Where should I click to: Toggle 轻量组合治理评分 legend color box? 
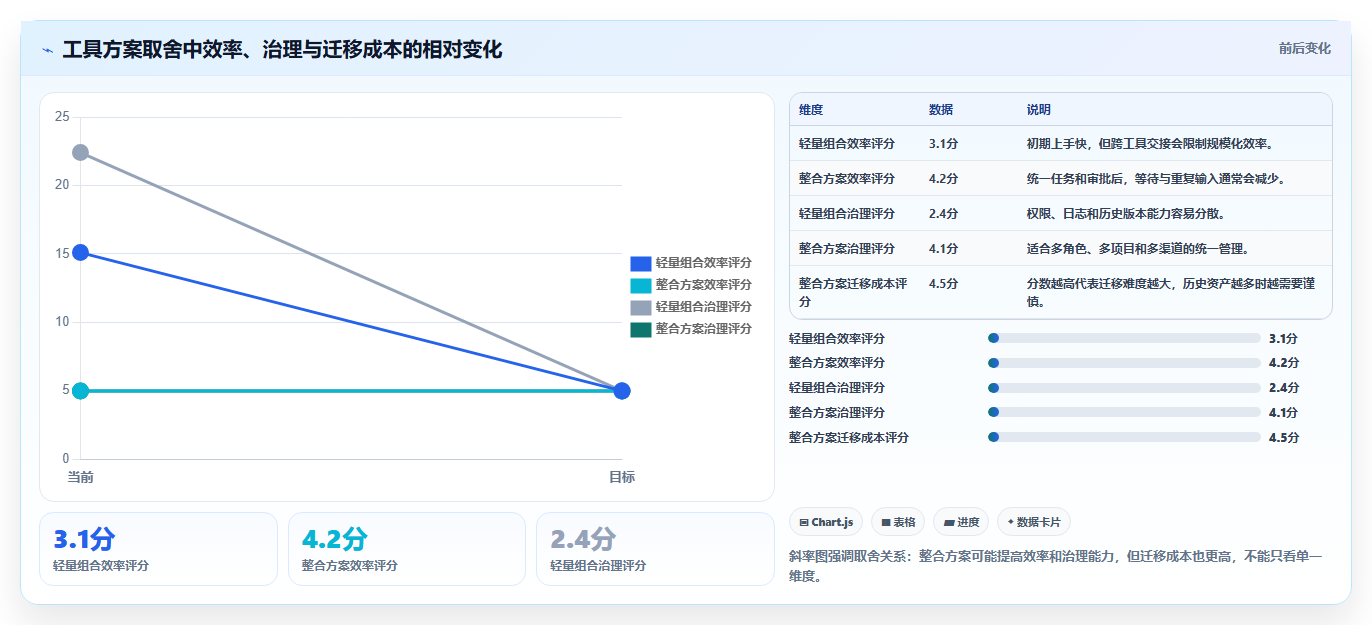click(641, 307)
